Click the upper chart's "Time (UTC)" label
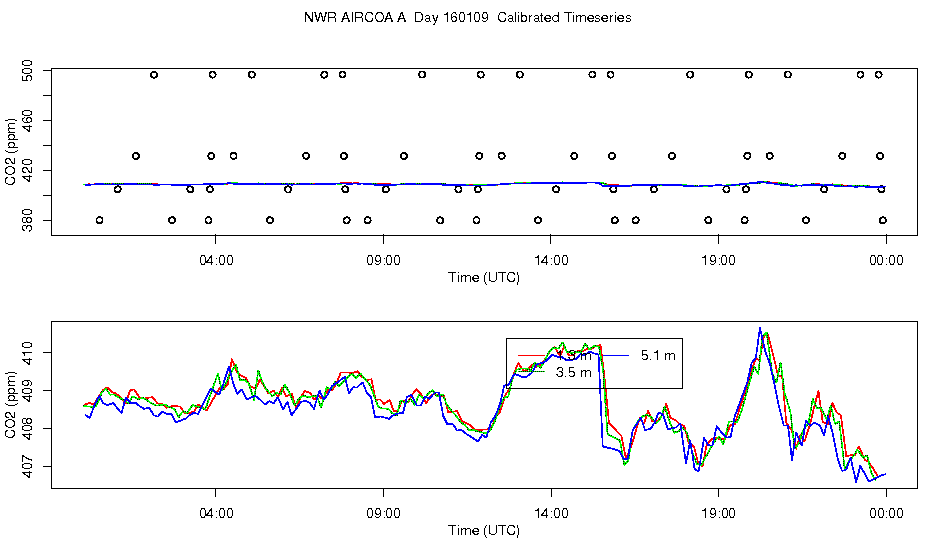Image resolution: width=936 pixels, height=540 pixels. 484,277
